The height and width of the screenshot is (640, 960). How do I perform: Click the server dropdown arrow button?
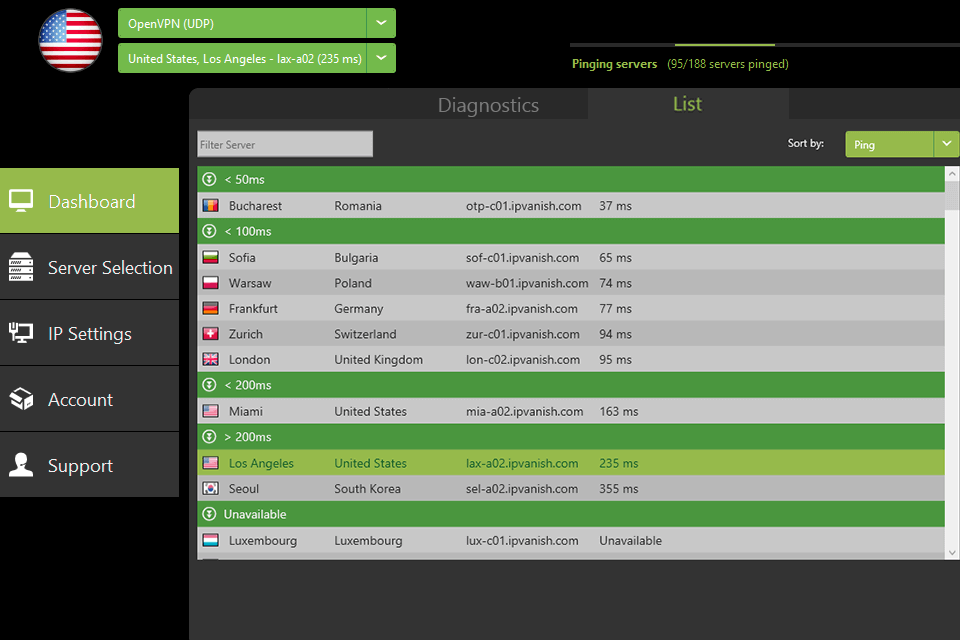pyautogui.click(x=381, y=58)
